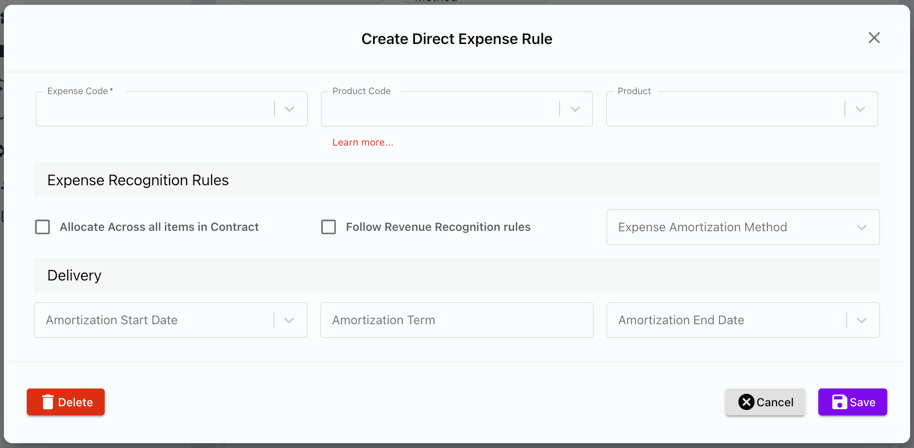Open the Learn more... link
This screenshot has width=914, height=448.
[x=362, y=142]
